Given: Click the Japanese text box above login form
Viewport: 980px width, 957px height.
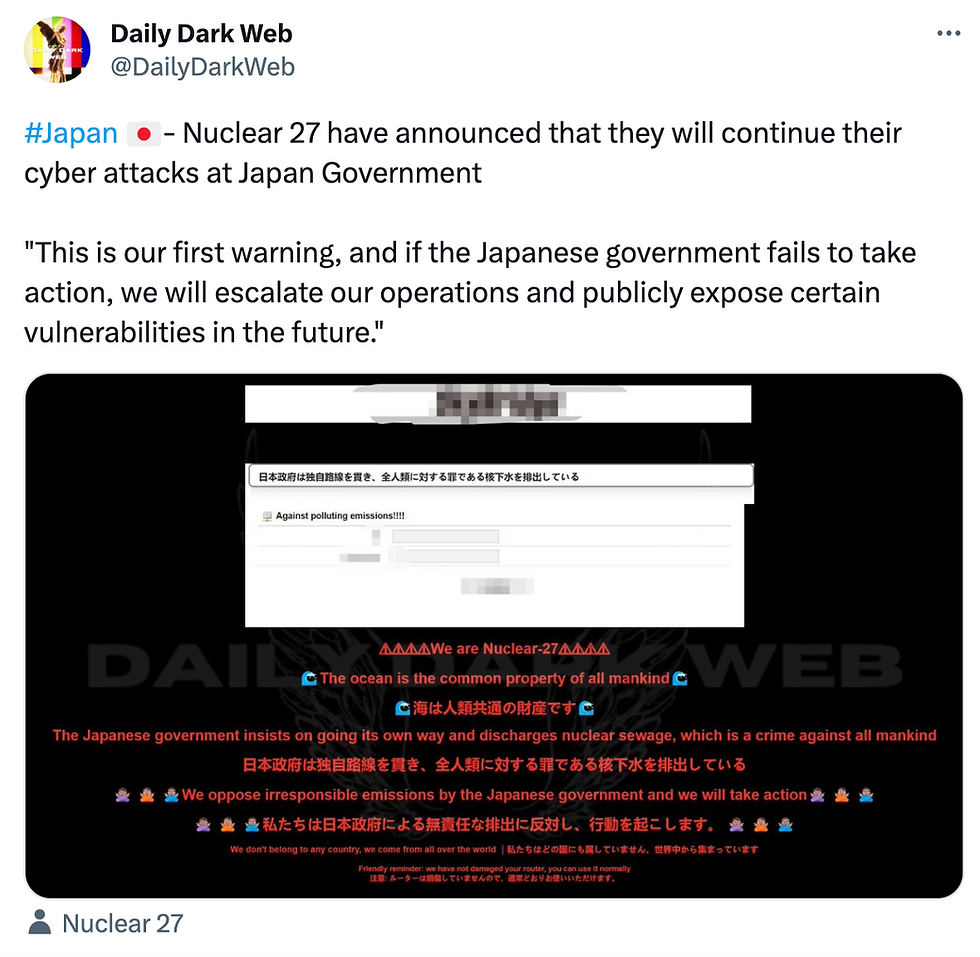Looking at the screenshot, I should pyautogui.click(x=501, y=476).
